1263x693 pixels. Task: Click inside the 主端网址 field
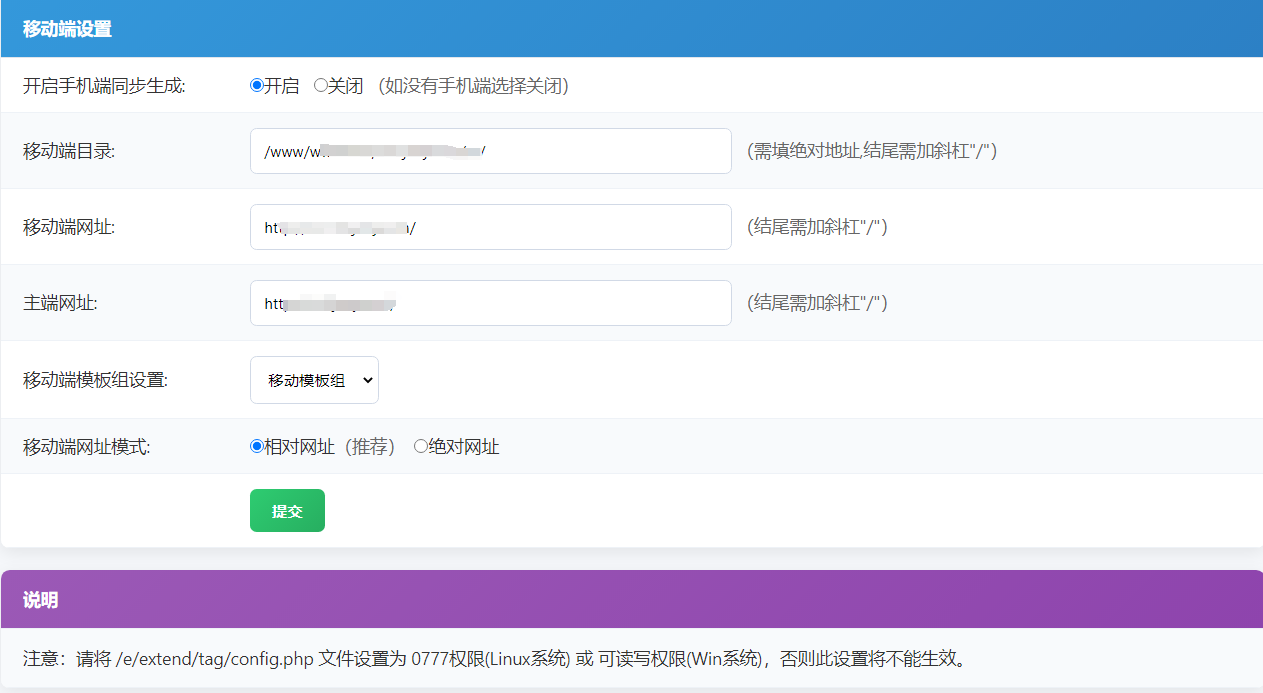[490, 302]
